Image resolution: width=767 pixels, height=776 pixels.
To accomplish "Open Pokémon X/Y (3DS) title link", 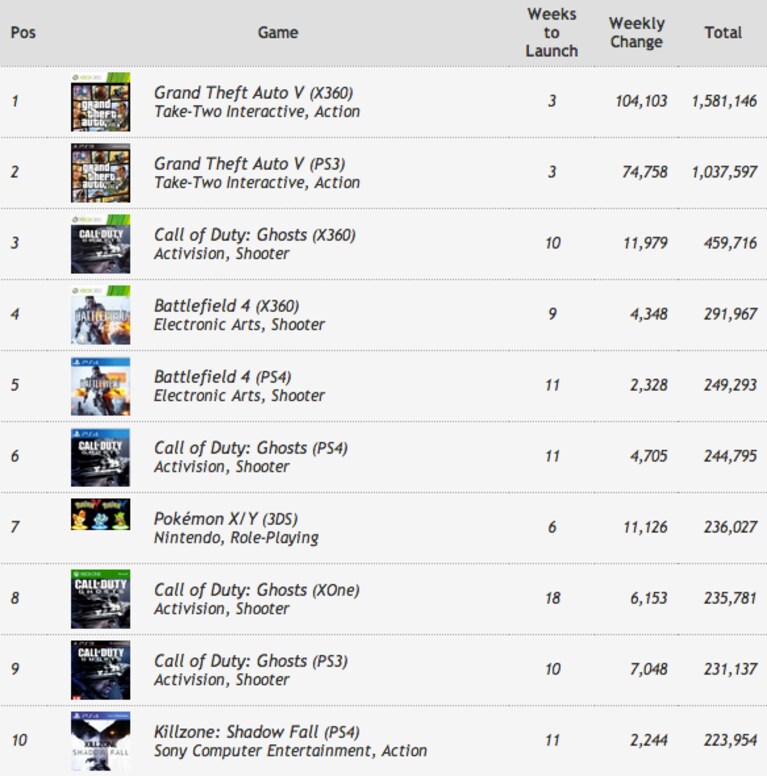I will pyautogui.click(x=226, y=519).
